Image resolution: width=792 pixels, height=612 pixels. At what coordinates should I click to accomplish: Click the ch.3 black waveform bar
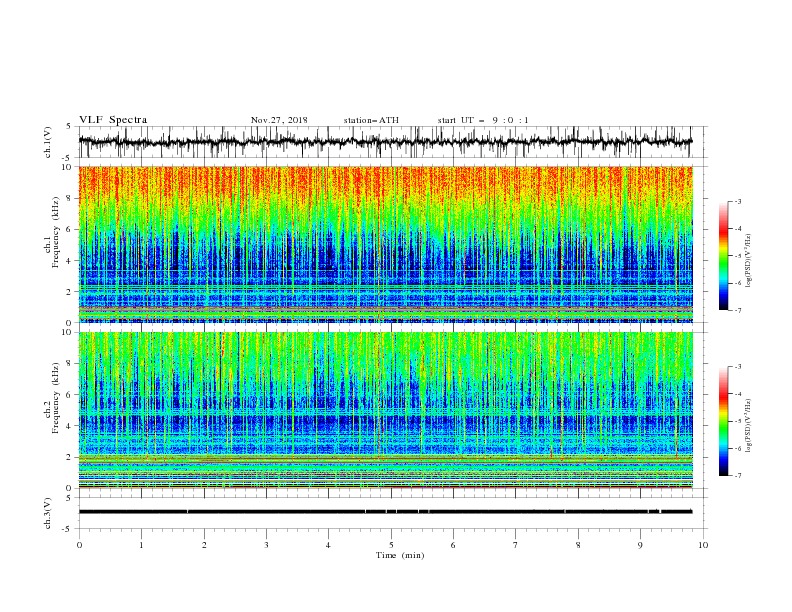click(385, 512)
